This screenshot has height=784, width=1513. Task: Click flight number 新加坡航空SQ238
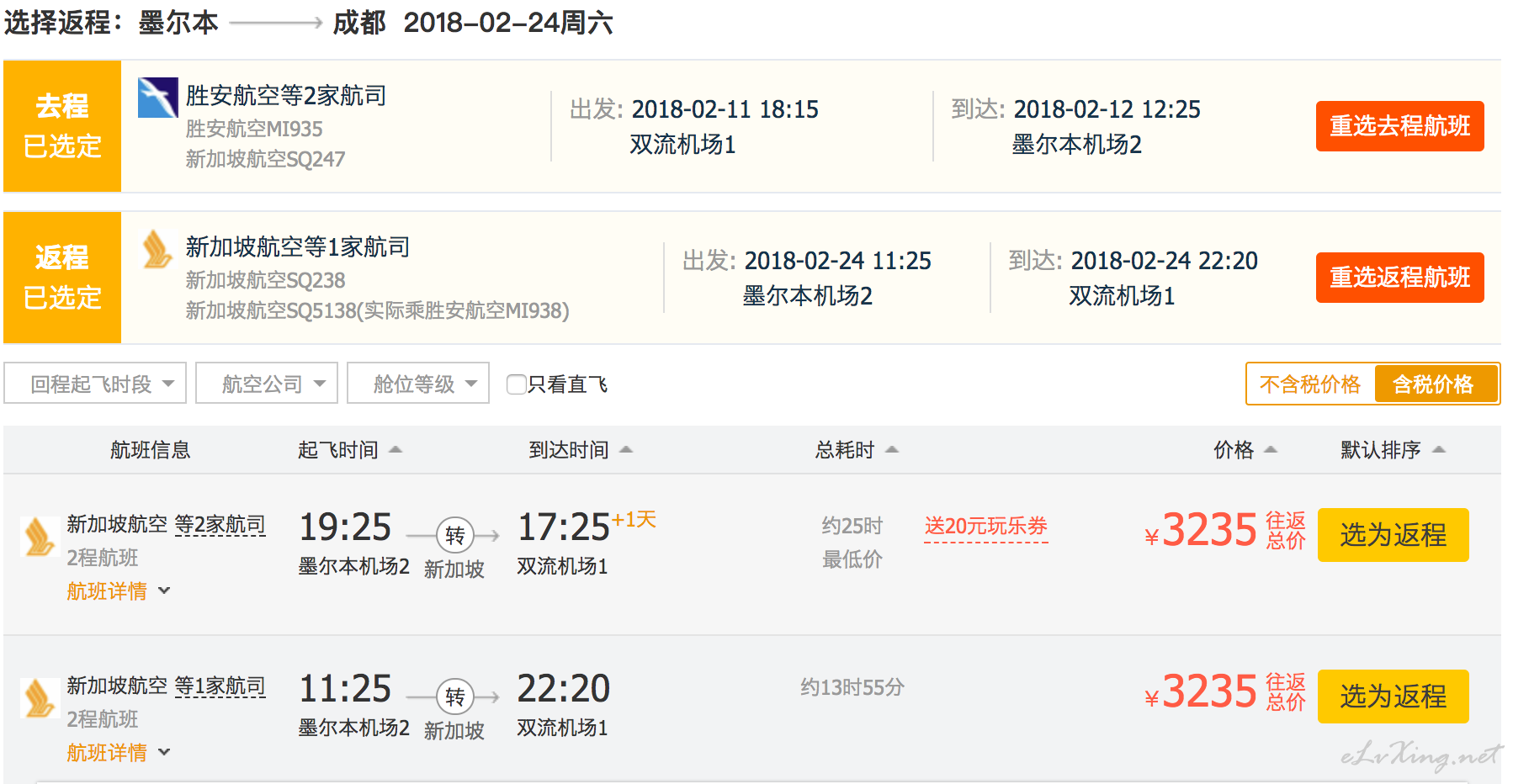(x=265, y=280)
